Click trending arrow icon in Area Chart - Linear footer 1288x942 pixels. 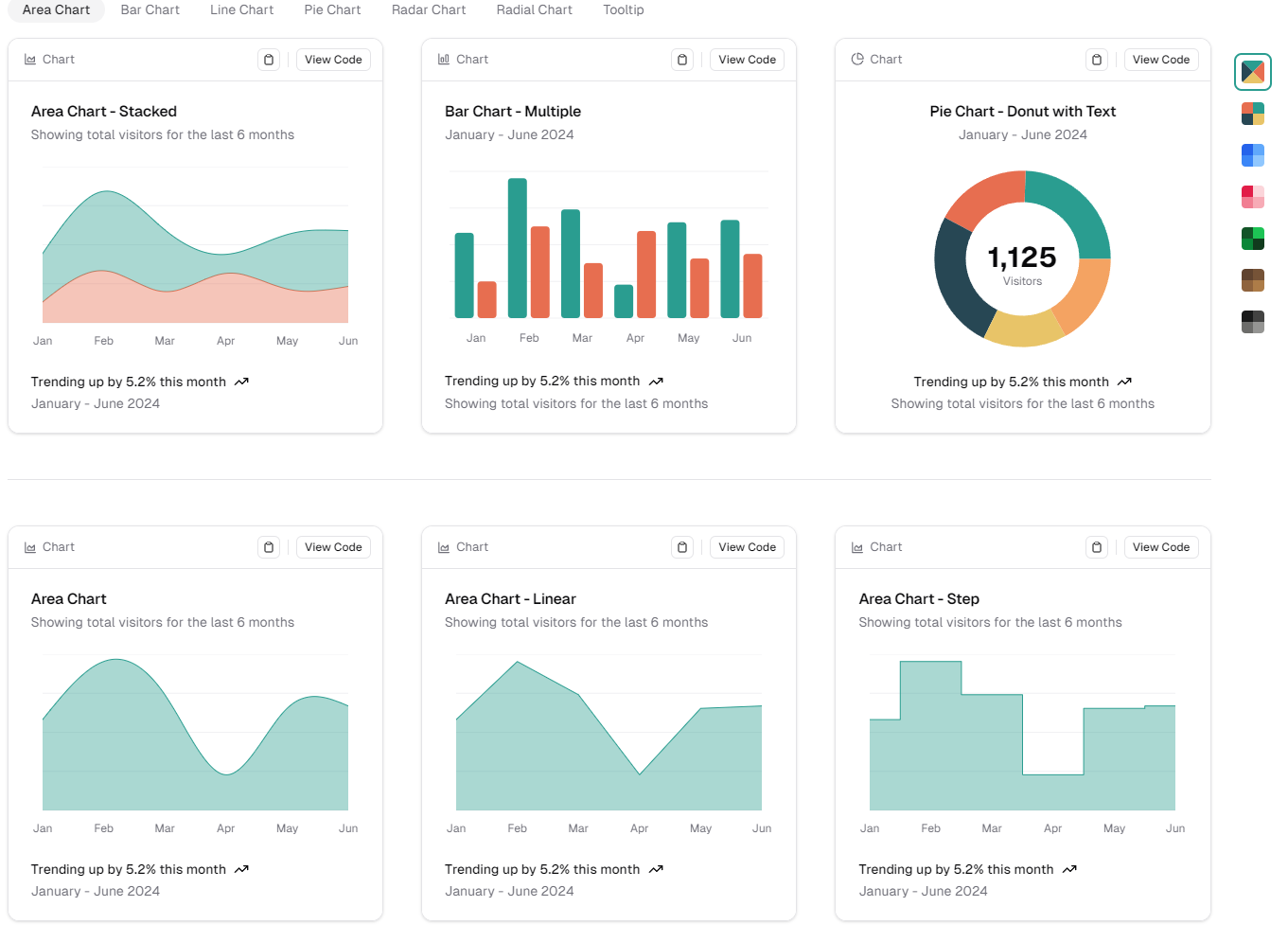click(656, 869)
